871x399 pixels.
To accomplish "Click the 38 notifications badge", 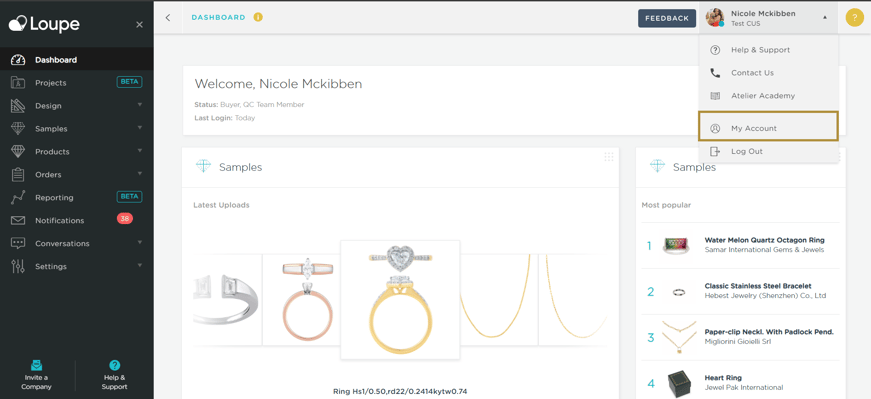I will coord(125,219).
